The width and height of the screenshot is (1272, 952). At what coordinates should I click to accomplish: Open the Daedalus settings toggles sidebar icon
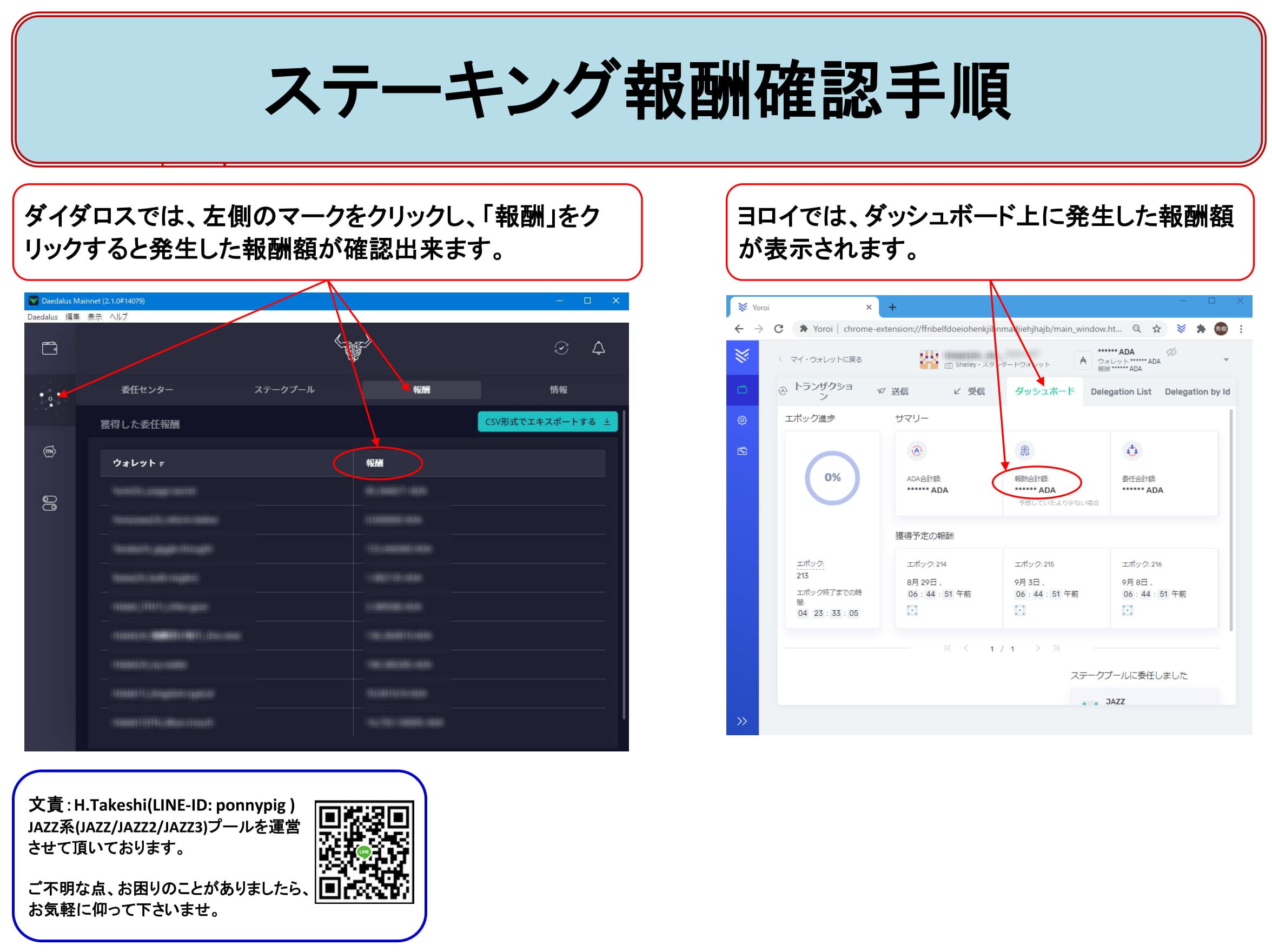[49, 504]
